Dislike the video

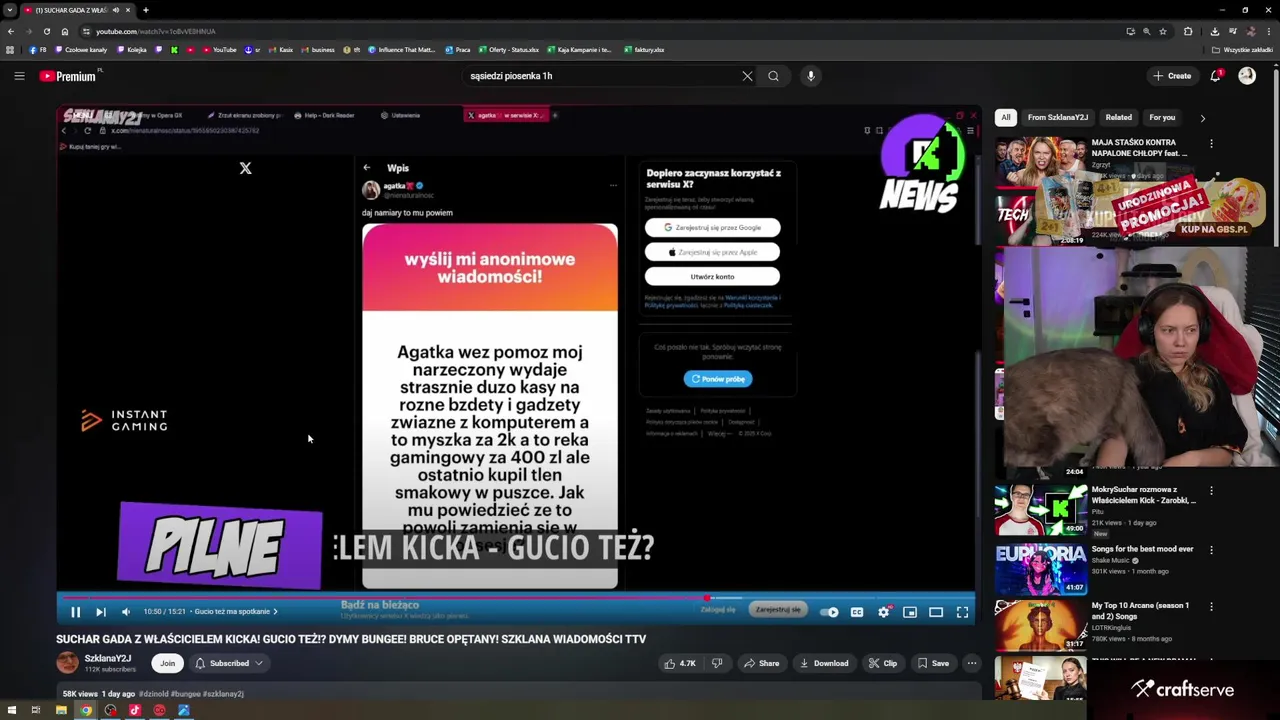[716, 663]
